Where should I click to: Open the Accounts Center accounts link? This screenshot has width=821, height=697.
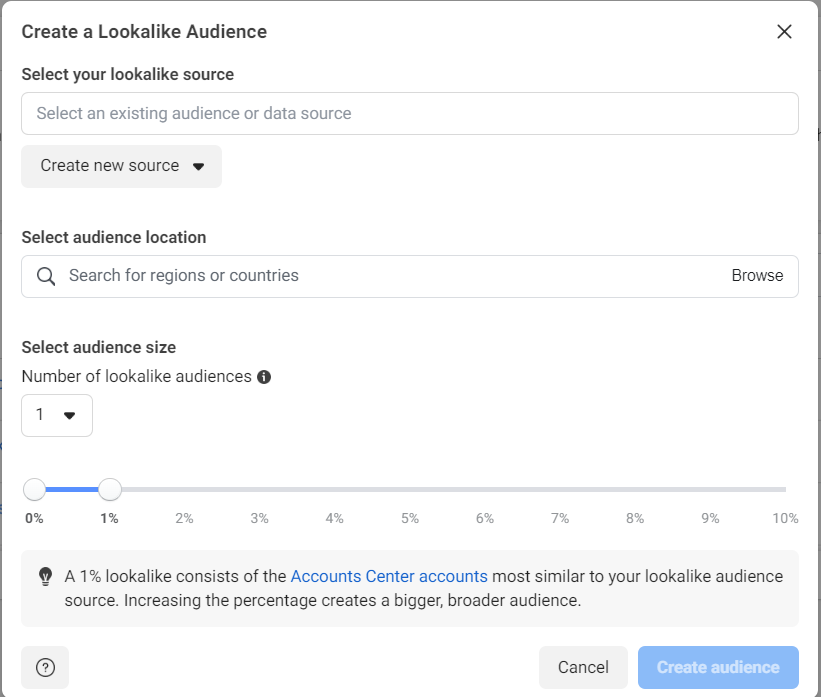(389, 576)
